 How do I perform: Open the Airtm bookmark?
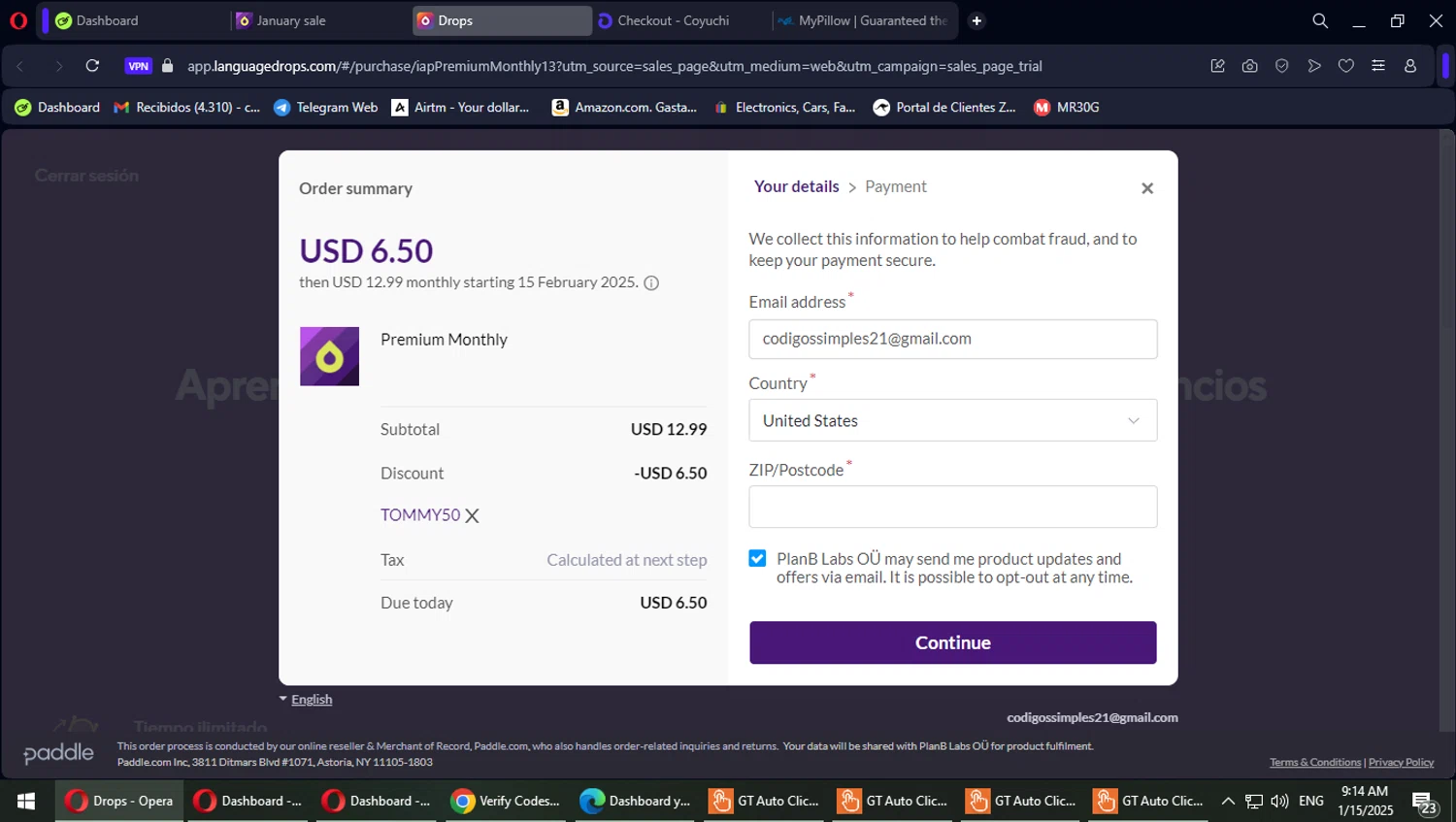460,108
